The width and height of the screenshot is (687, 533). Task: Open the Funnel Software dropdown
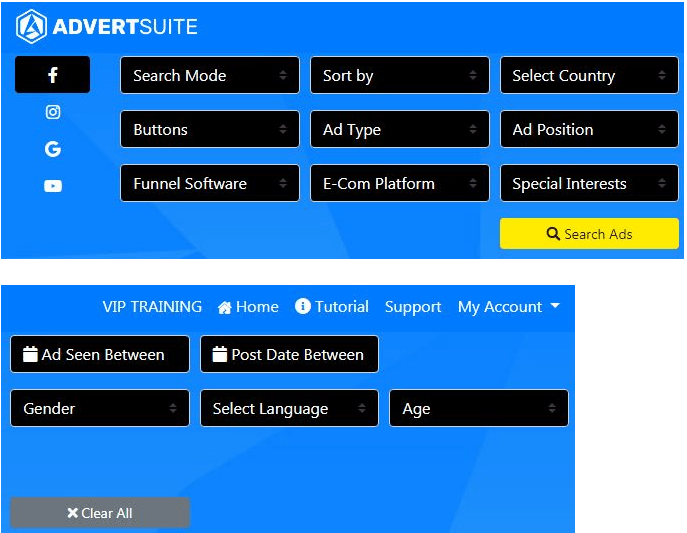210,183
